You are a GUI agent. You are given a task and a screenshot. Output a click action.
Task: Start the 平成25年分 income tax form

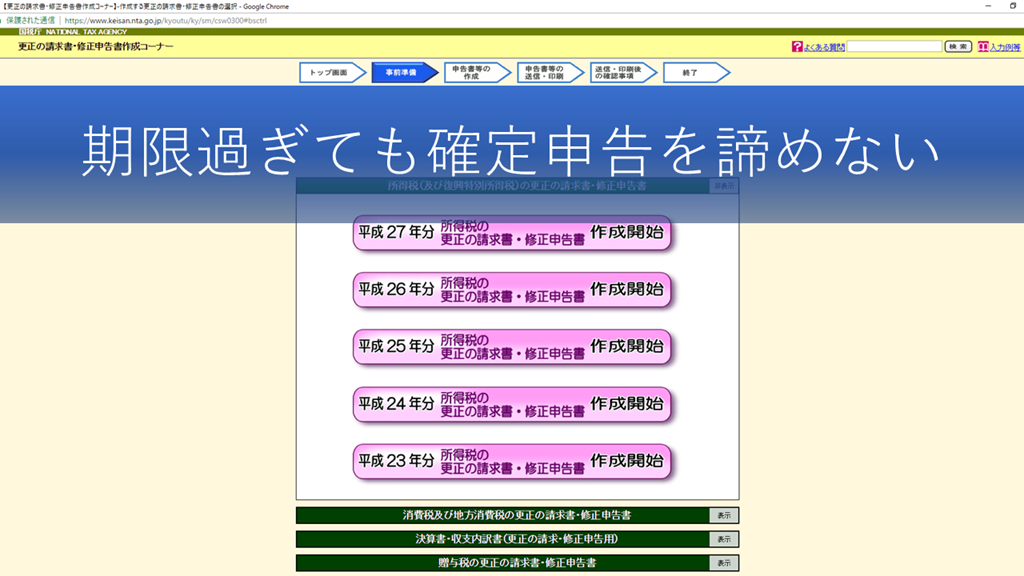click(x=512, y=347)
